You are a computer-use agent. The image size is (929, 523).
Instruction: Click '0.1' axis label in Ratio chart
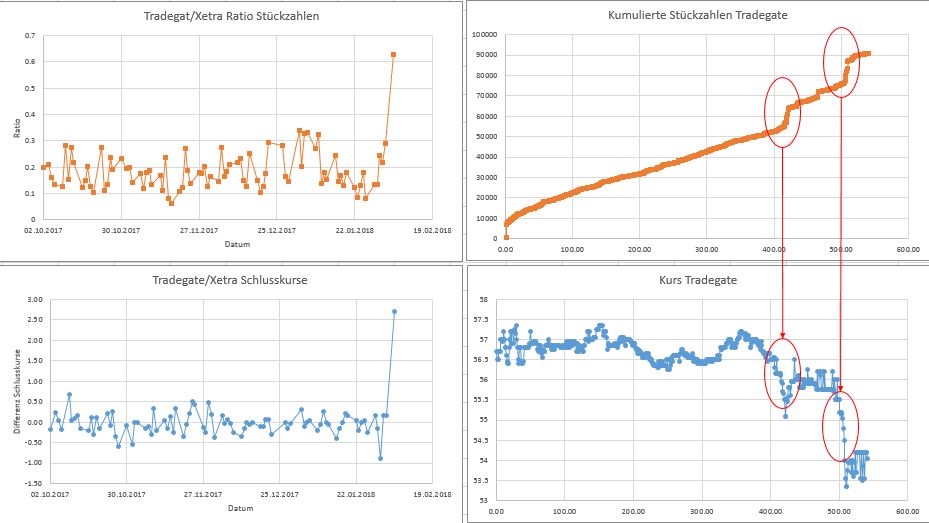coord(30,194)
